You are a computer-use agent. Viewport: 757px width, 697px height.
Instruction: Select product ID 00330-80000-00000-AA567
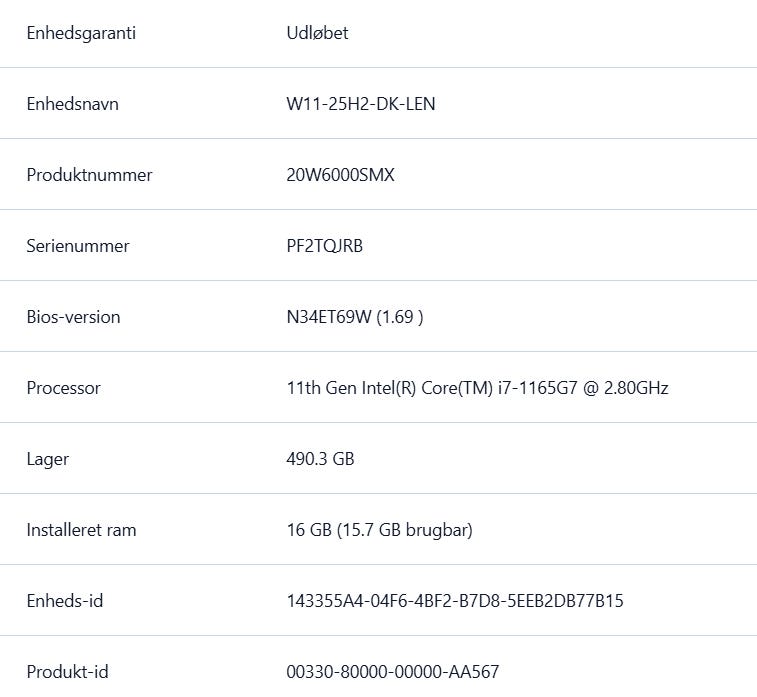pos(392,672)
